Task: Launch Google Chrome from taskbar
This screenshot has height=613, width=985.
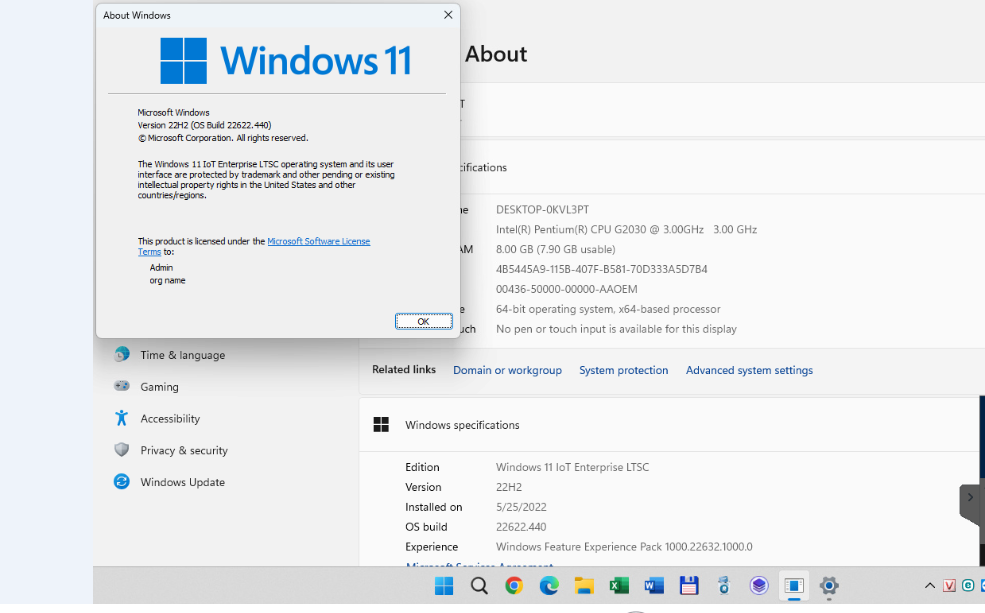Action: point(514,586)
